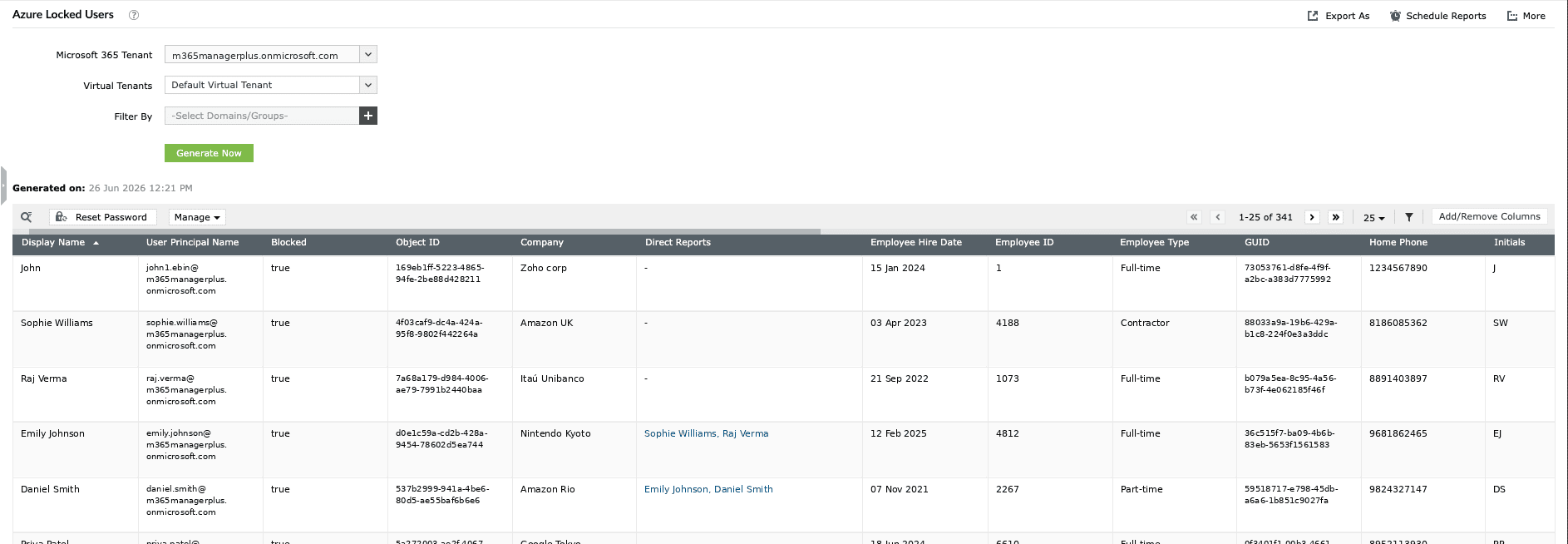This screenshot has height=544, width=1568.
Task: Click the Export As icon
Action: click(x=1313, y=16)
